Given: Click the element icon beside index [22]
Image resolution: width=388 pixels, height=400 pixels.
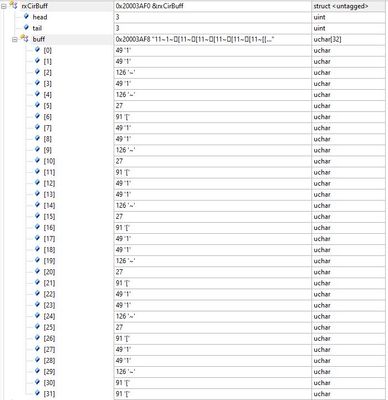Looking at the screenshot, I should (37, 293).
